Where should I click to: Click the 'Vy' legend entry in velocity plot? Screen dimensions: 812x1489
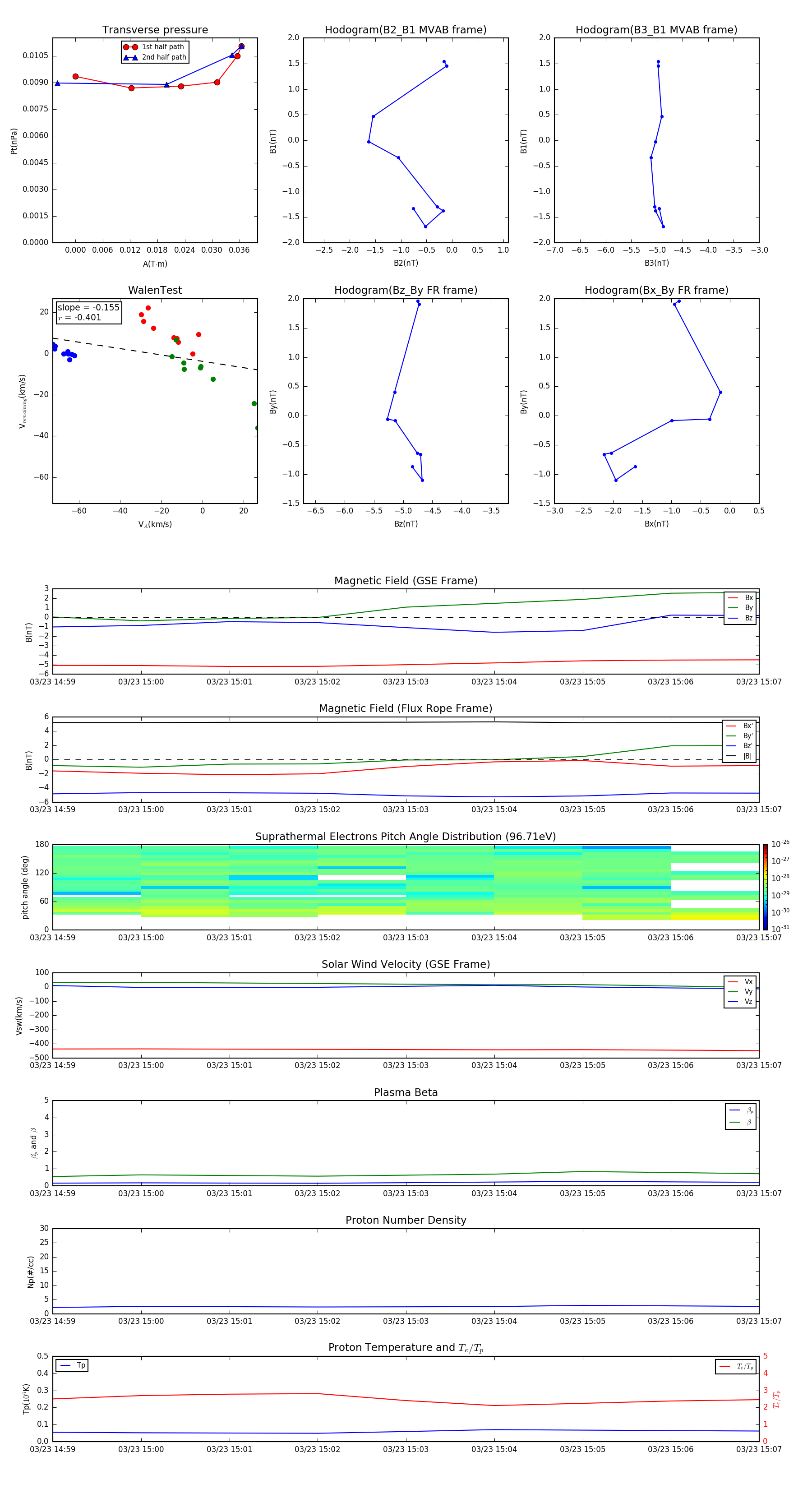point(740,992)
